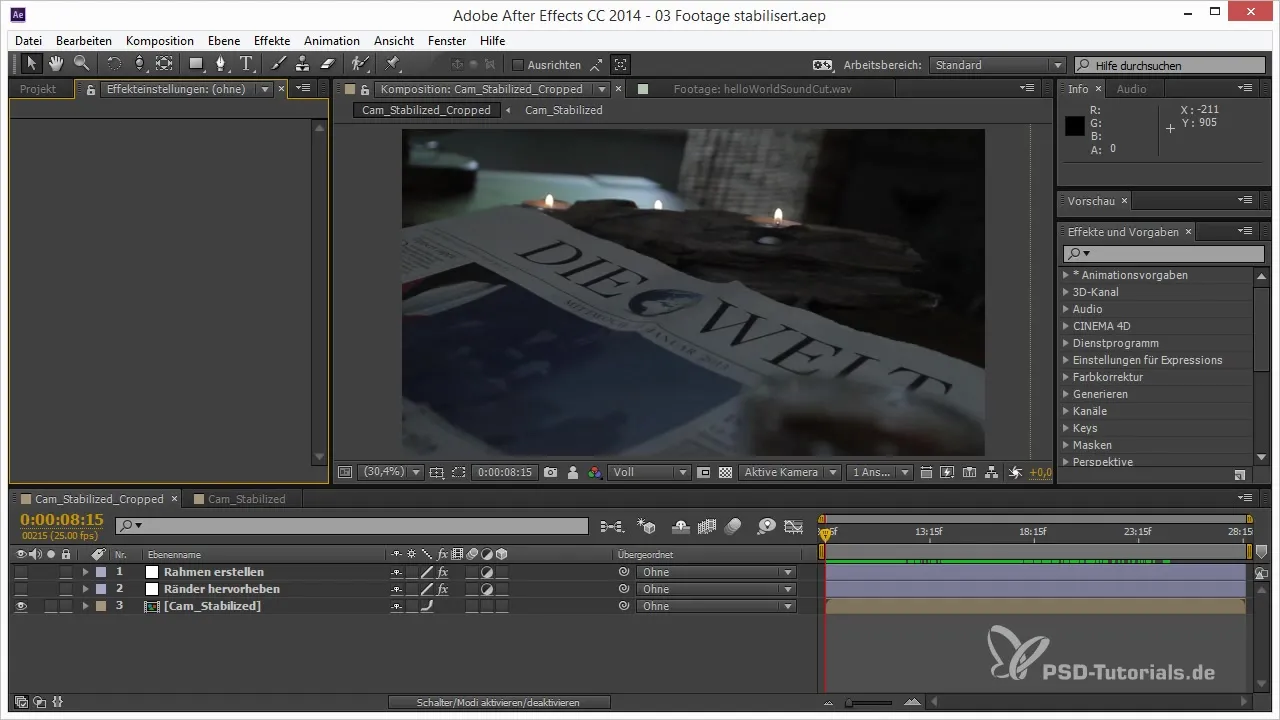This screenshot has height=720, width=1280.
Task: Open the viewer magnification 30,4% dropdown
Action: click(x=392, y=472)
